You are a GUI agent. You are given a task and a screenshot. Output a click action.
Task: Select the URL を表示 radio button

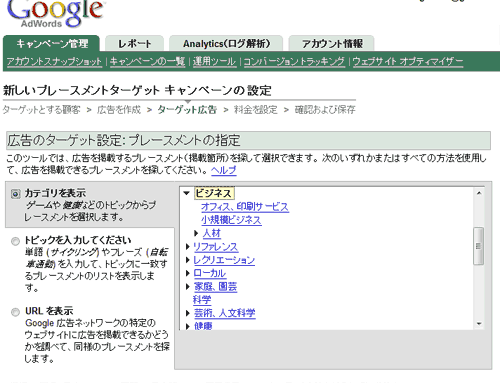coord(15,312)
